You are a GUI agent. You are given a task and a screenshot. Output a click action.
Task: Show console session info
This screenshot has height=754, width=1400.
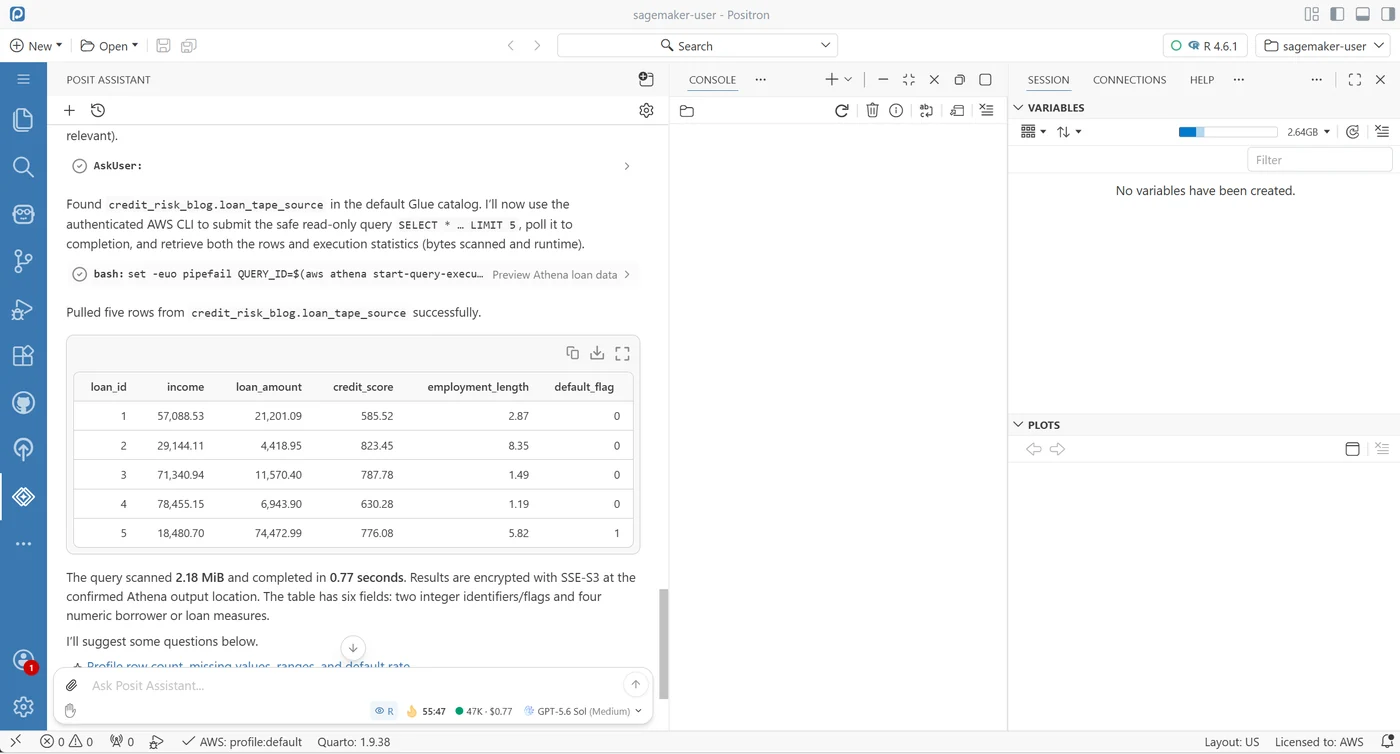tap(896, 111)
